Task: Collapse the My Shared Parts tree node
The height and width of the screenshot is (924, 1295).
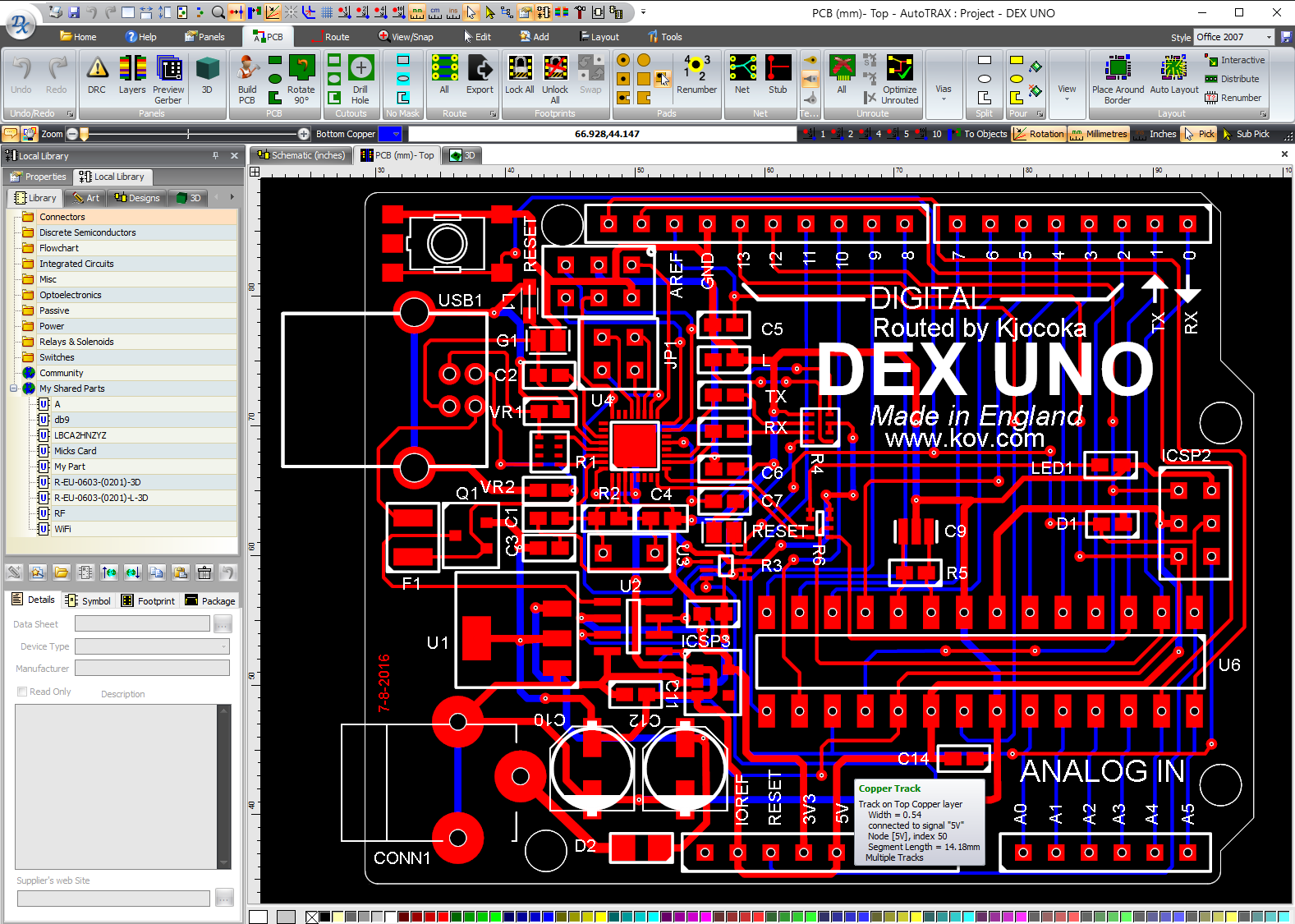Action: [14, 388]
